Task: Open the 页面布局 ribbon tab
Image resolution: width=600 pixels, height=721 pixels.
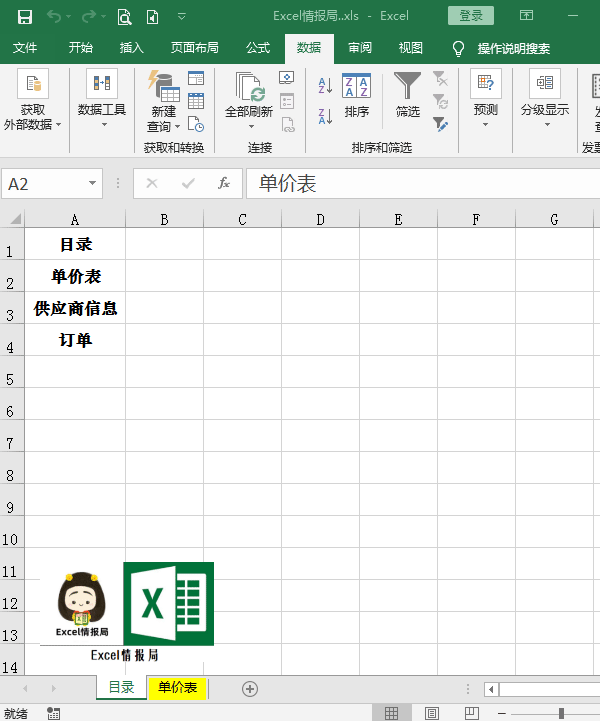Action: pyautogui.click(x=194, y=48)
